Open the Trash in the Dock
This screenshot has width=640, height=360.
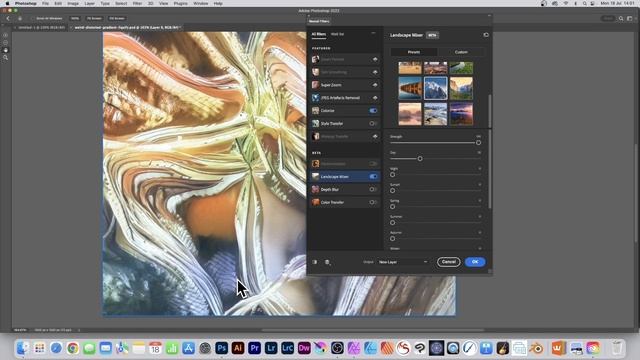[617, 348]
